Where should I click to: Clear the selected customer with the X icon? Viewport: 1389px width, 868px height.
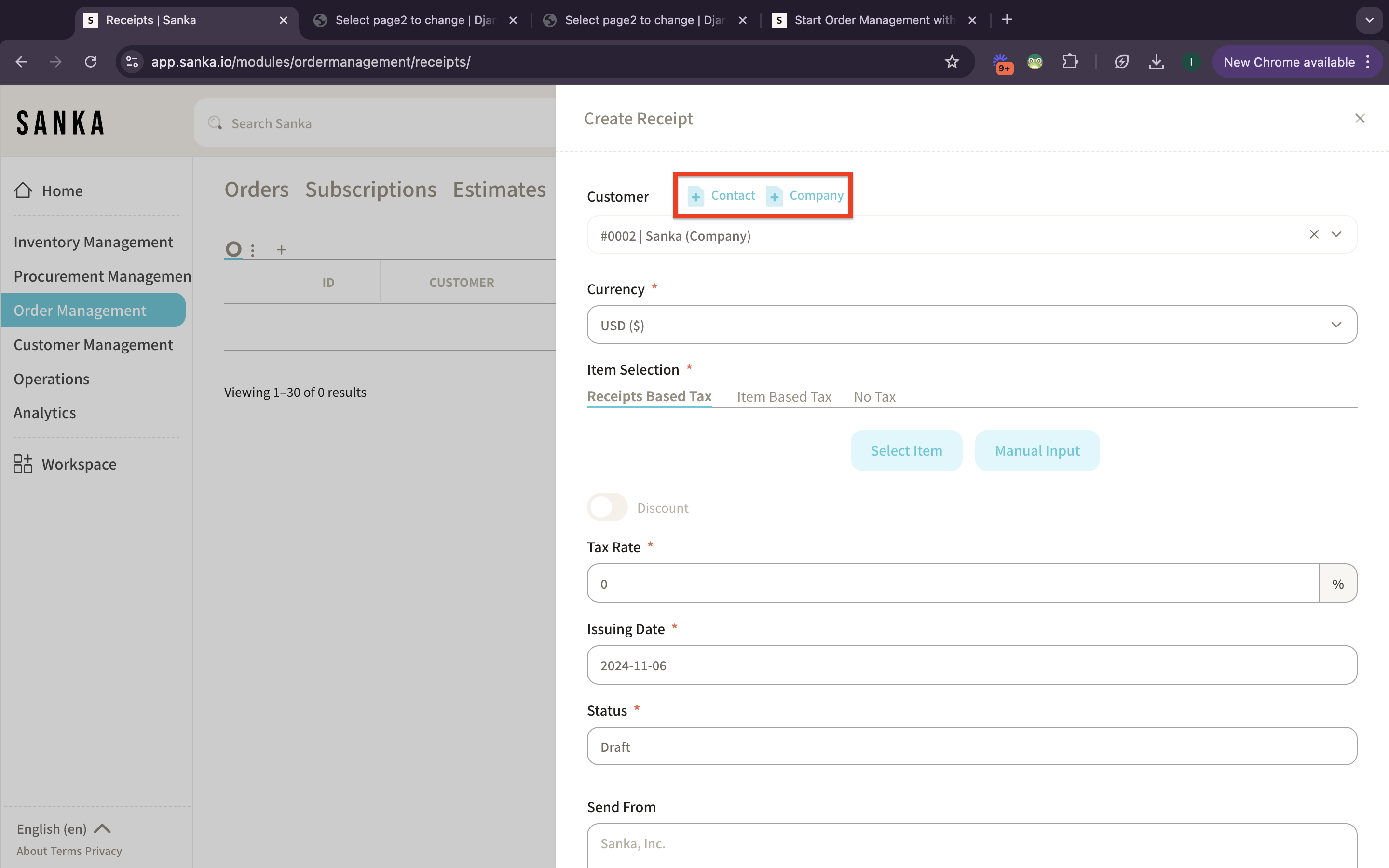pyautogui.click(x=1314, y=234)
